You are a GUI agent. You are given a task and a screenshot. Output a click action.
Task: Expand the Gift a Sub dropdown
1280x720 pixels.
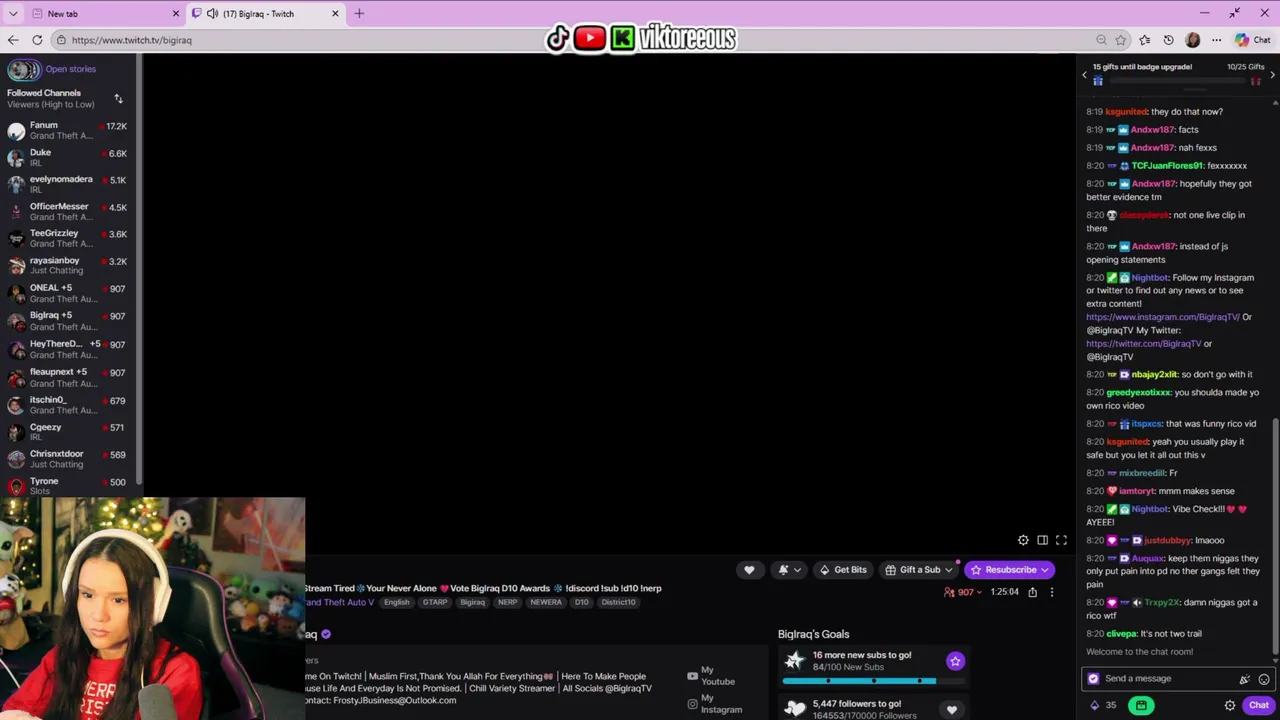(919, 569)
